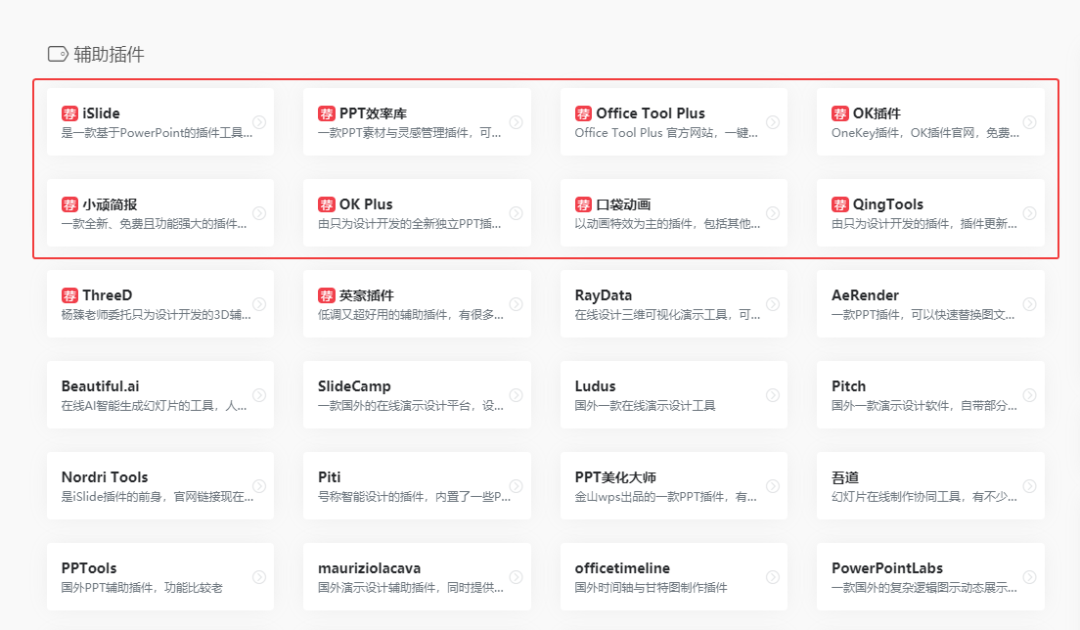Open the Office Tool Plus title link
Viewport: 1080px width, 630px height.
[650, 114]
